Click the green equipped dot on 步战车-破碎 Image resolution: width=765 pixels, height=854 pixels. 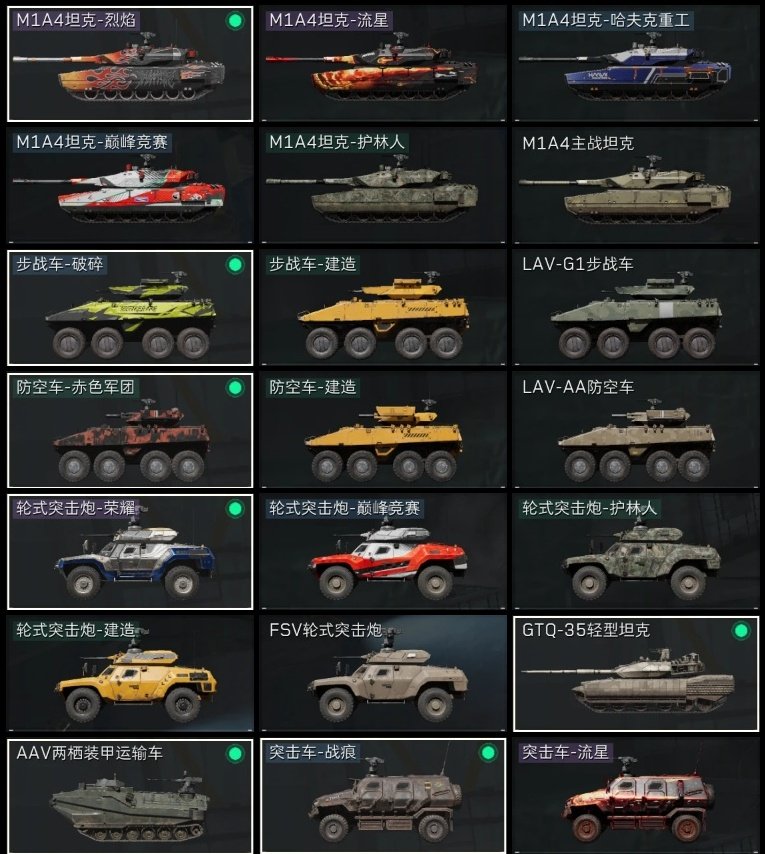point(235,265)
